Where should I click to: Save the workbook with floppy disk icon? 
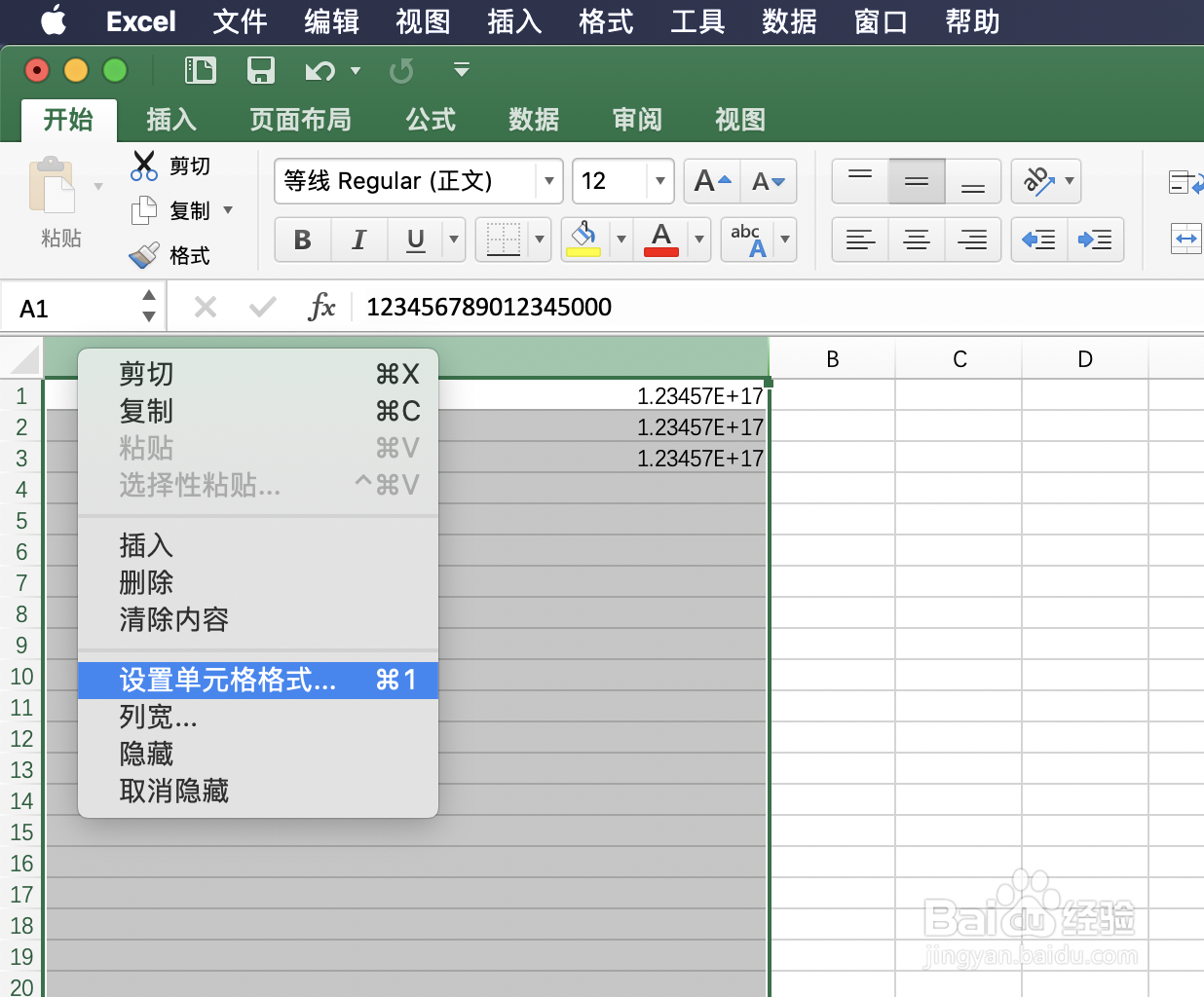click(261, 70)
